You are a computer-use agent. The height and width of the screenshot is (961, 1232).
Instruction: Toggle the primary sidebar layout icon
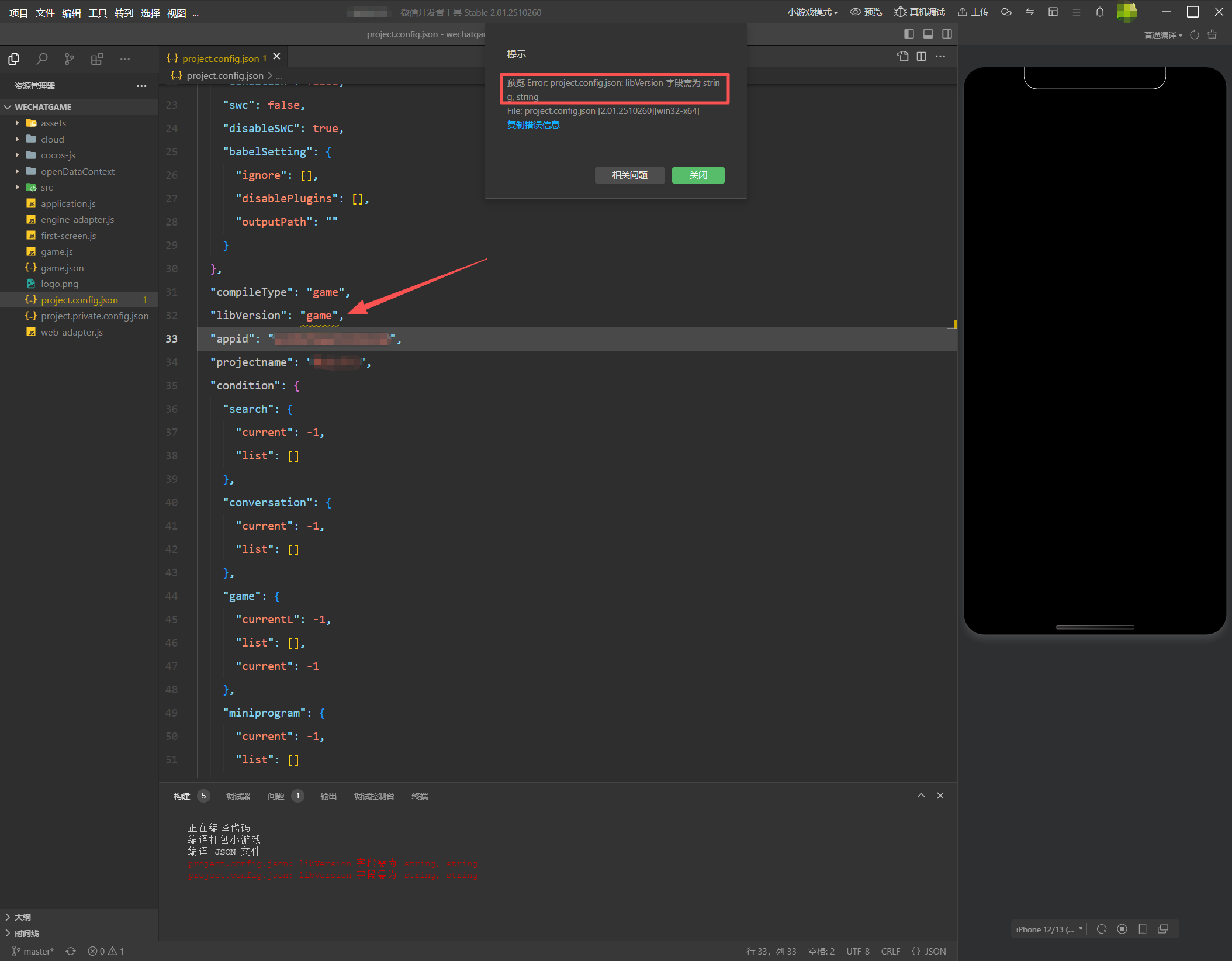909,34
